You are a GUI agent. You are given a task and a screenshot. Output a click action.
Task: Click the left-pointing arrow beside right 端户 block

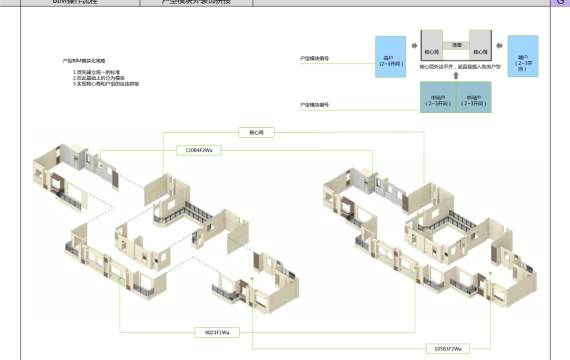click(499, 46)
